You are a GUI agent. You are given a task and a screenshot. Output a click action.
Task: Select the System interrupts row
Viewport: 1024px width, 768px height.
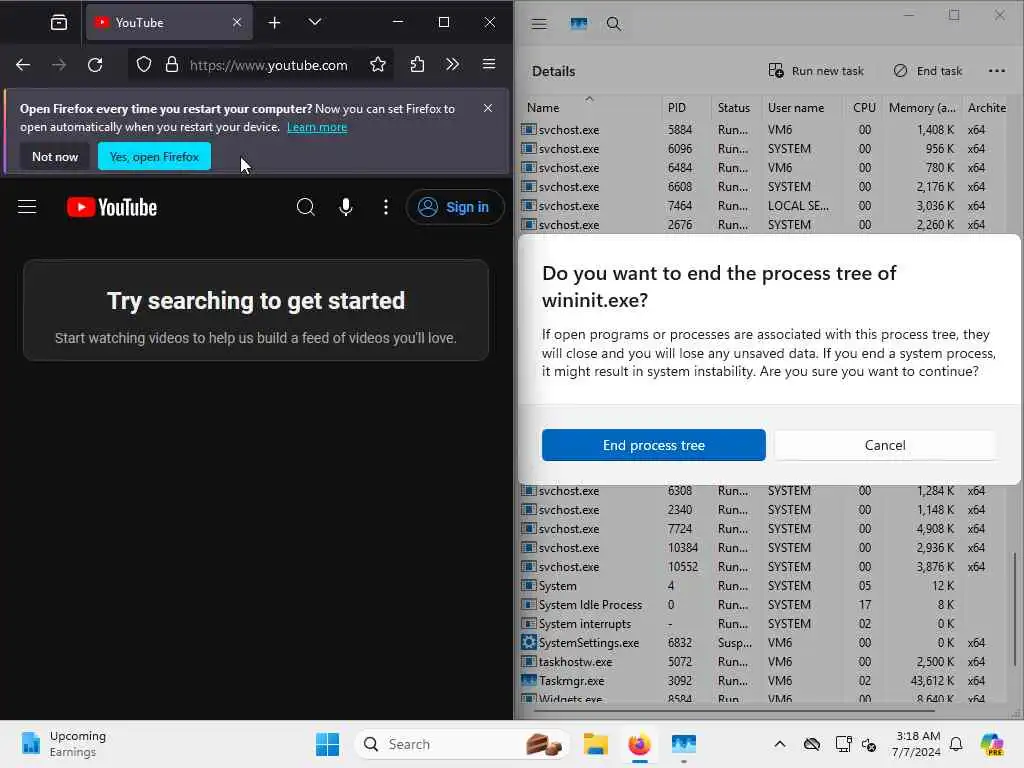pos(764,624)
